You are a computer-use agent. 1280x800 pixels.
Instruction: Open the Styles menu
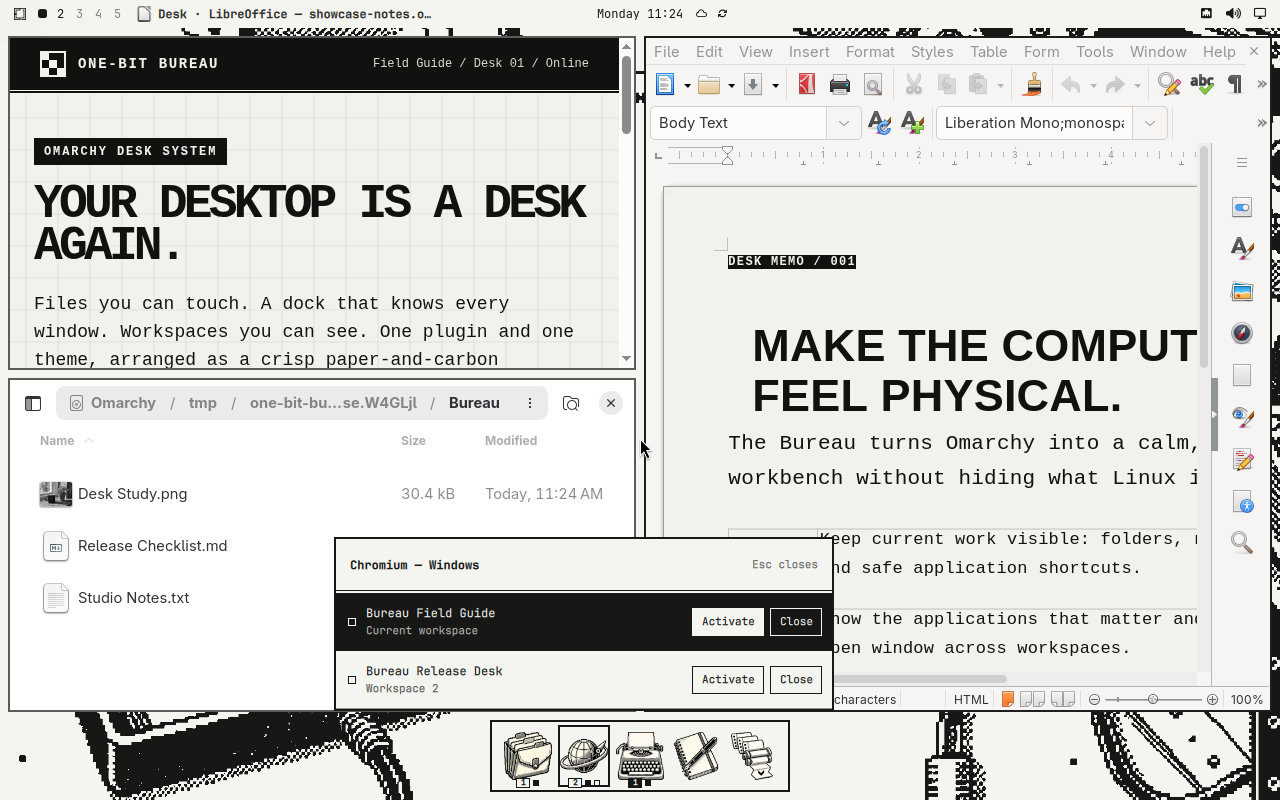[x=932, y=52]
